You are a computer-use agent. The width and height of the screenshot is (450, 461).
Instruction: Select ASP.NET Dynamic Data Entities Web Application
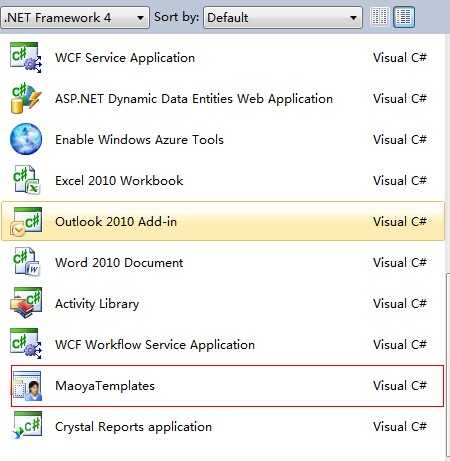click(194, 99)
